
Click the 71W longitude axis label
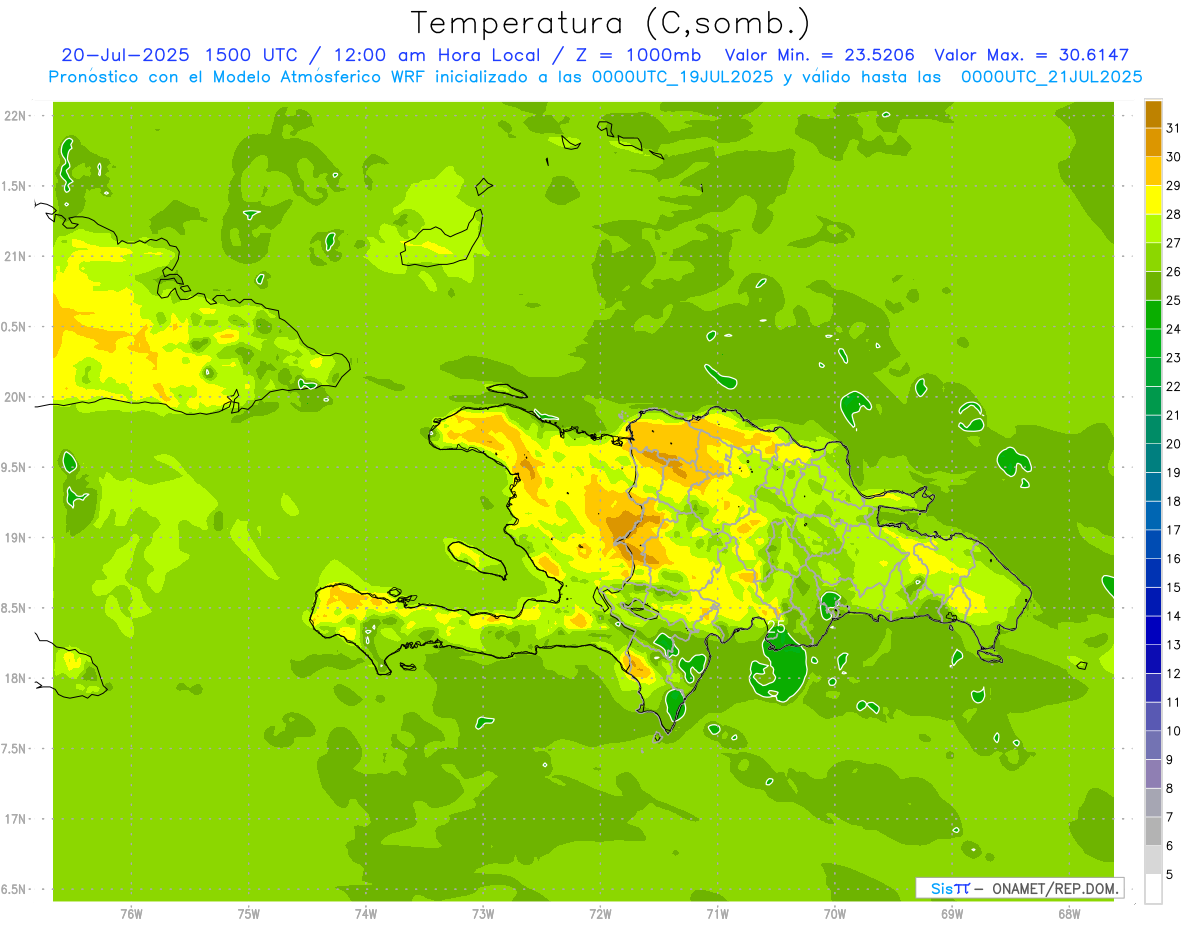click(x=717, y=913)
